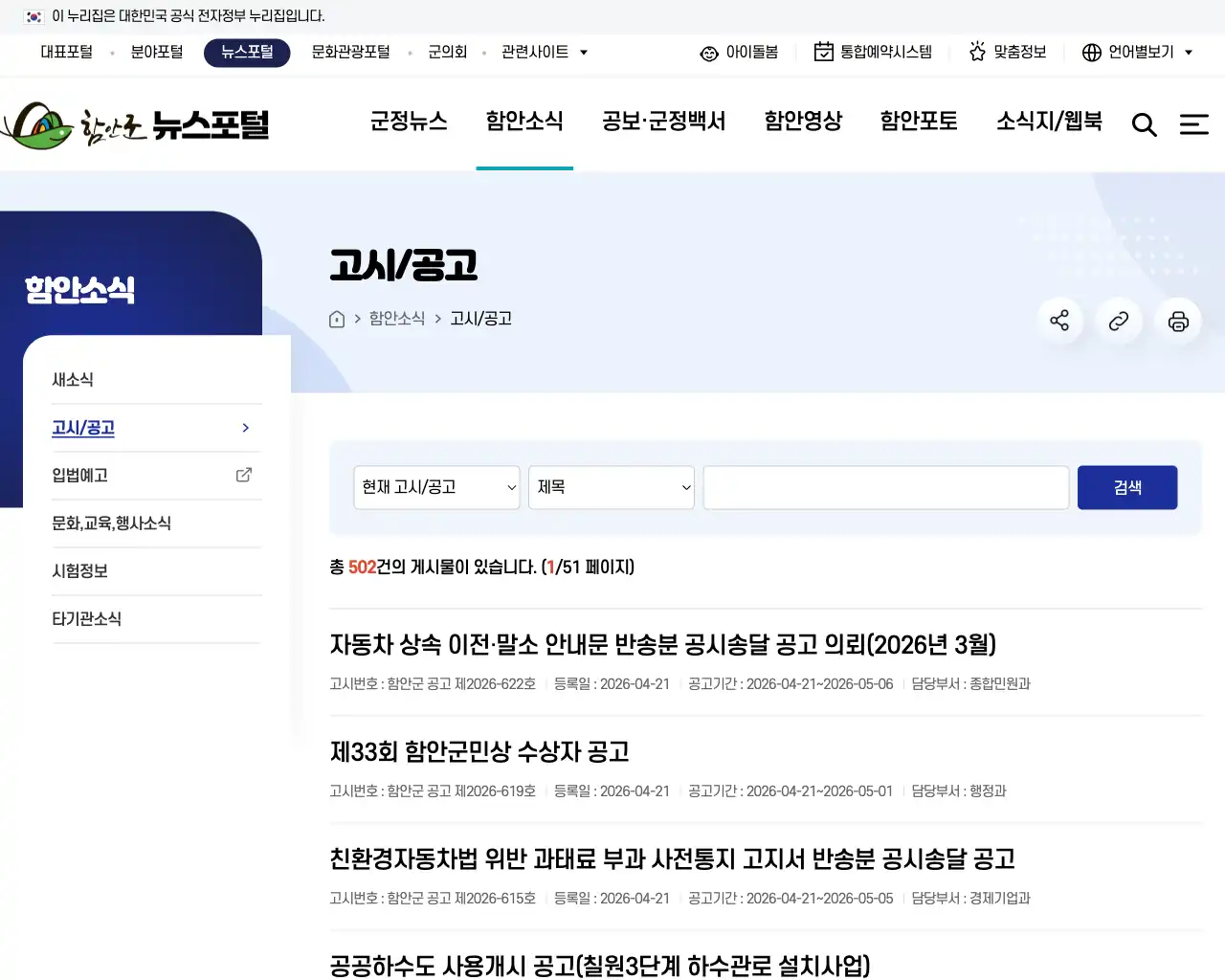The image size is (1225, 980).
Task: Select the 뉴스포털 pill tab
Action: point(247,53)
